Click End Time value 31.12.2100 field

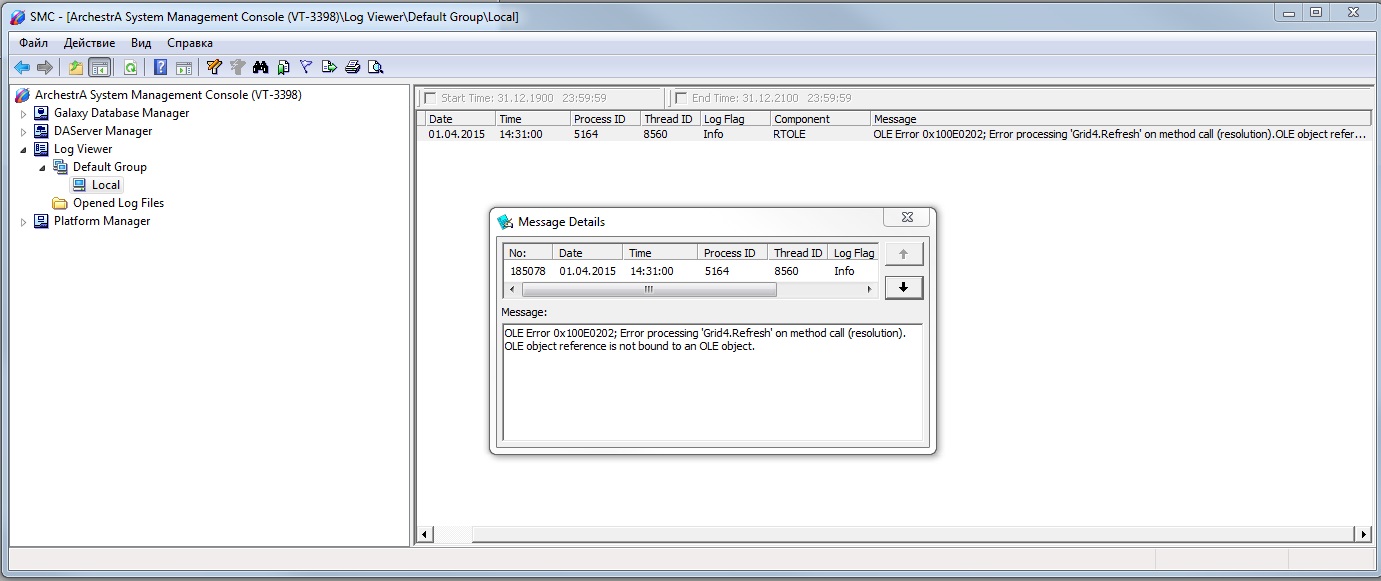tap(772, 98)
